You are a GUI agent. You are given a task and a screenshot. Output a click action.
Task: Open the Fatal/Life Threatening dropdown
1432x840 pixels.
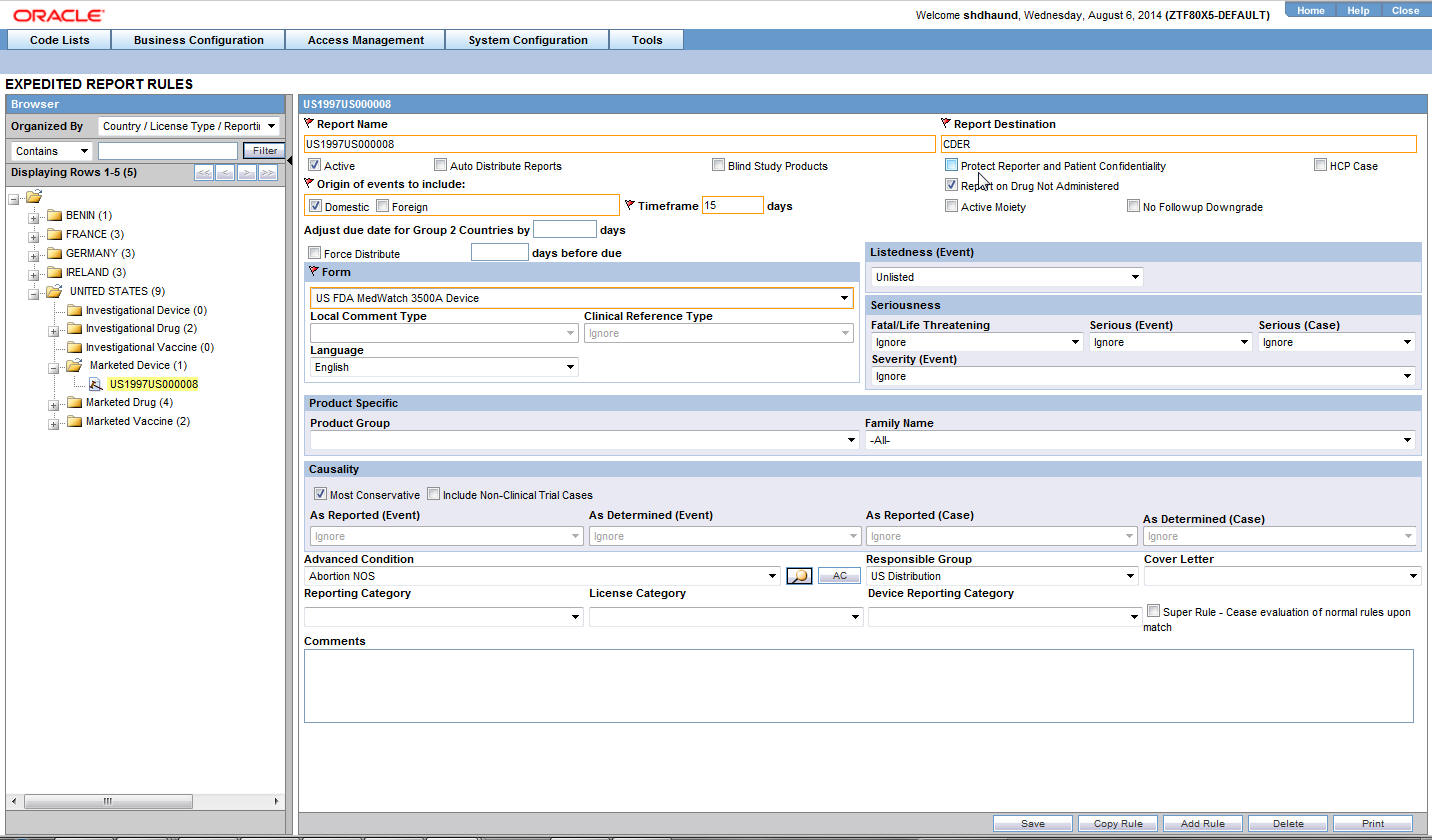977,342
